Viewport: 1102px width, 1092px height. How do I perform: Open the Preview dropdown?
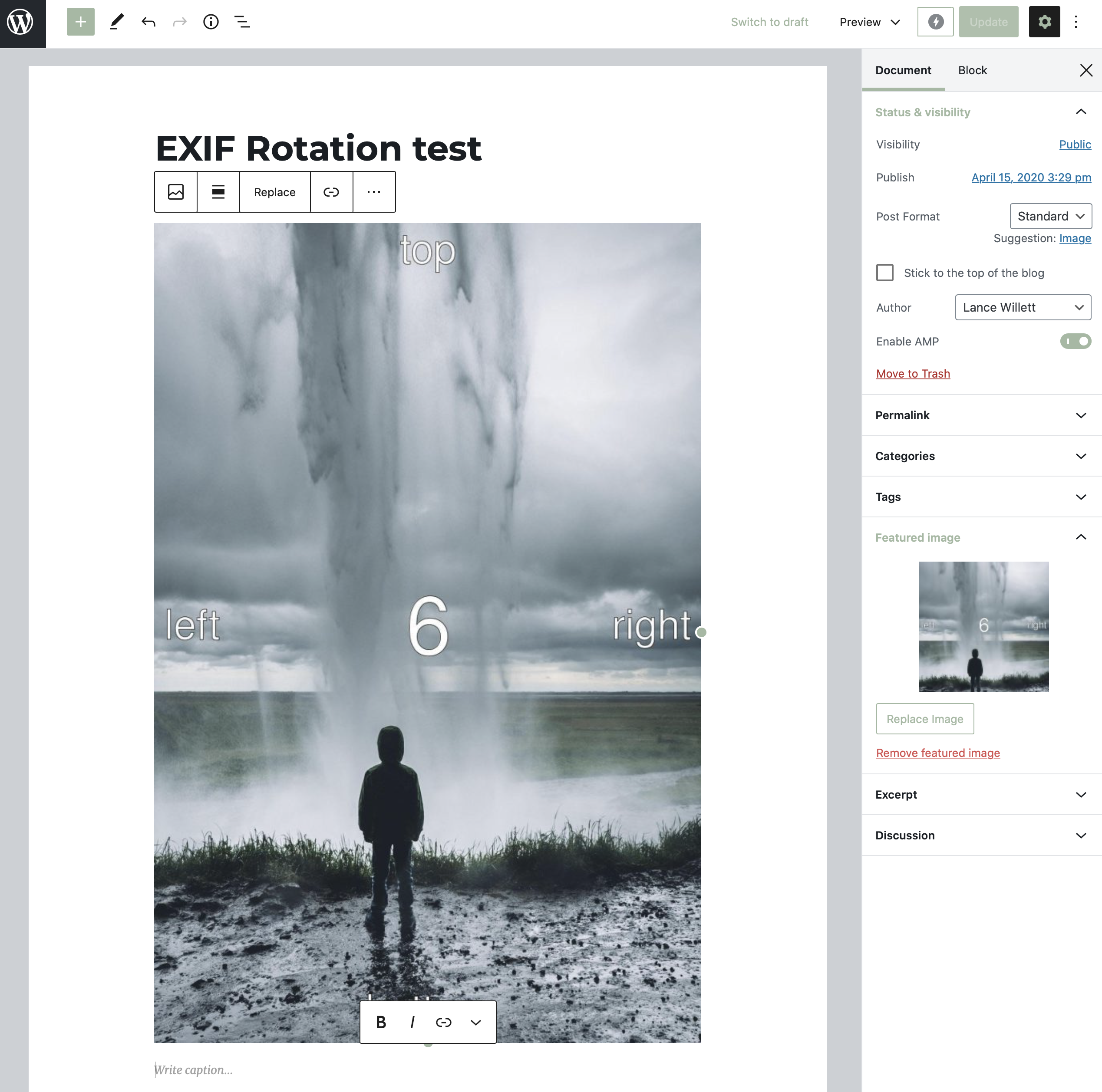click(x=869, y=22)
